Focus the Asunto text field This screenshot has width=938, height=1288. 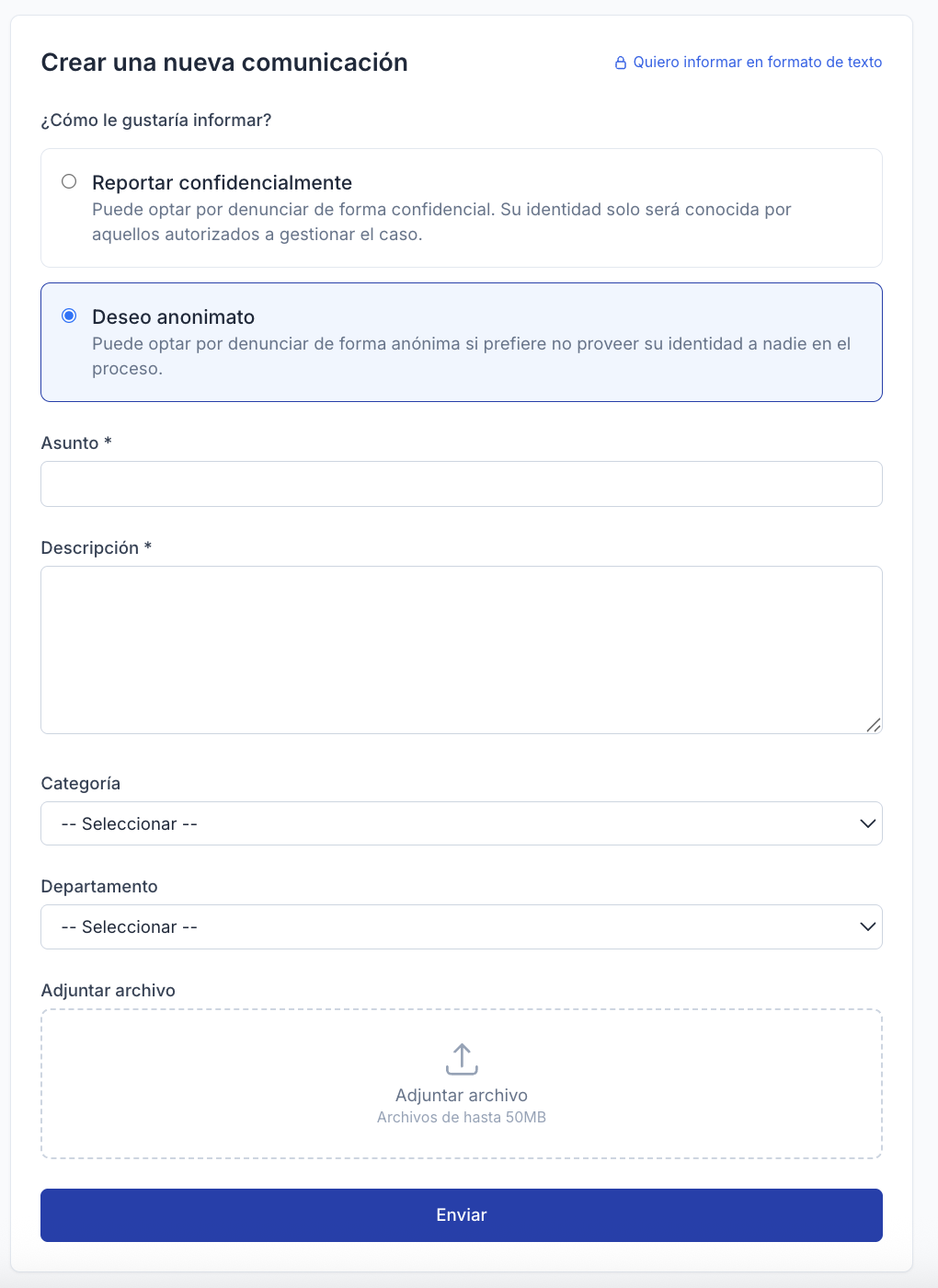462,484
